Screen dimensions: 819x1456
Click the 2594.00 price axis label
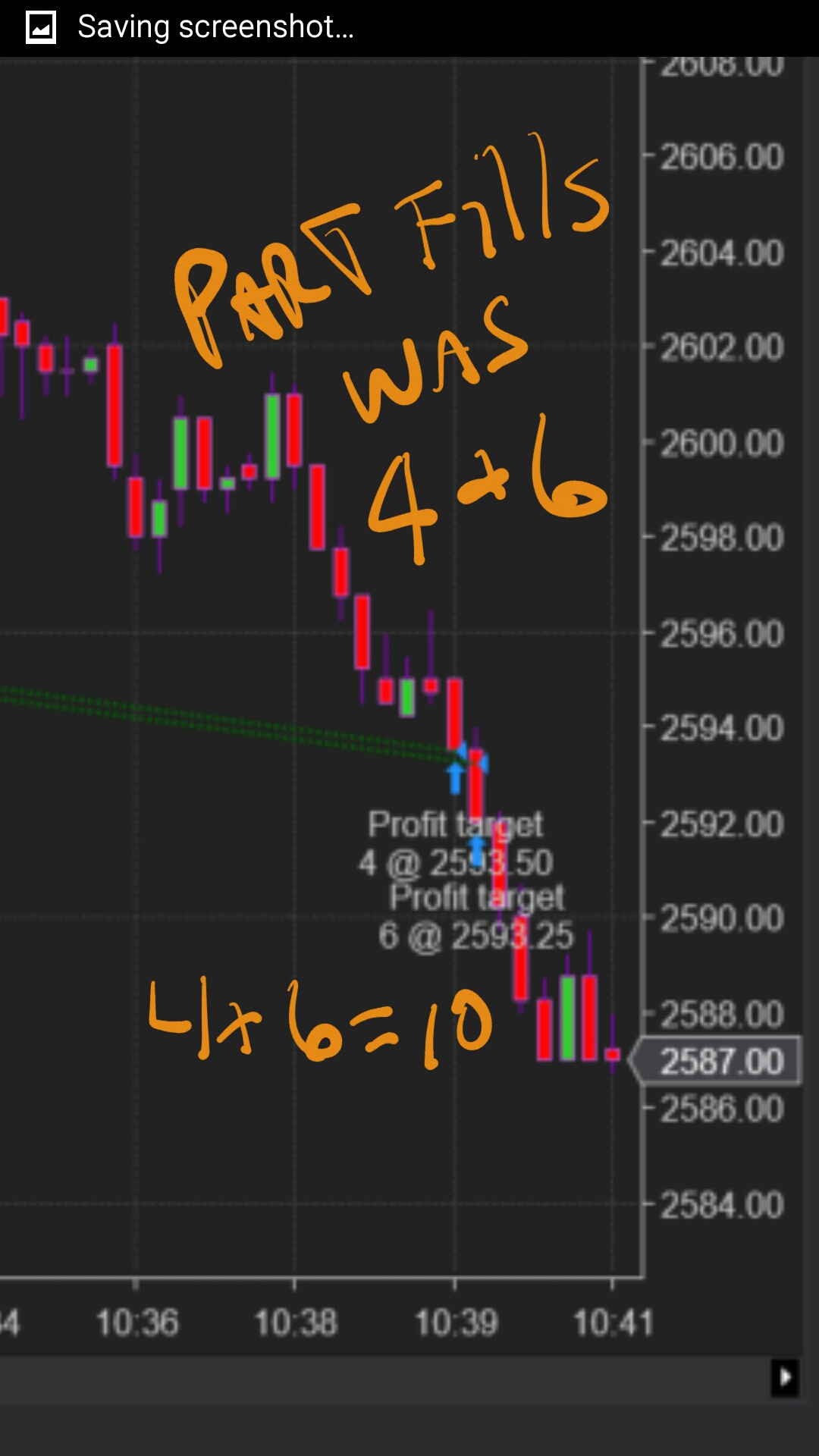click(721, 729)
